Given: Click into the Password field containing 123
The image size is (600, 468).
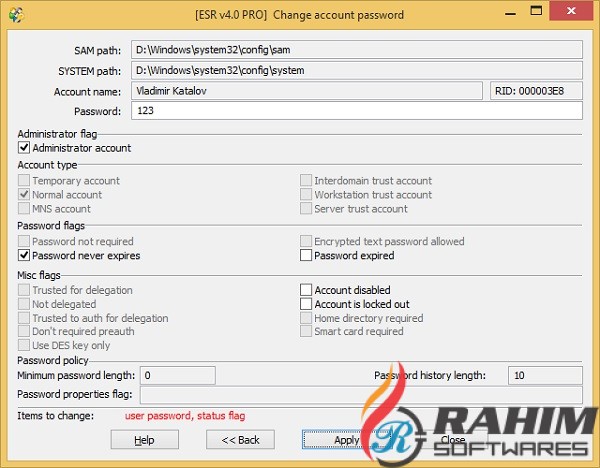Looking at the screenshot, I should [x=357, y=111].
